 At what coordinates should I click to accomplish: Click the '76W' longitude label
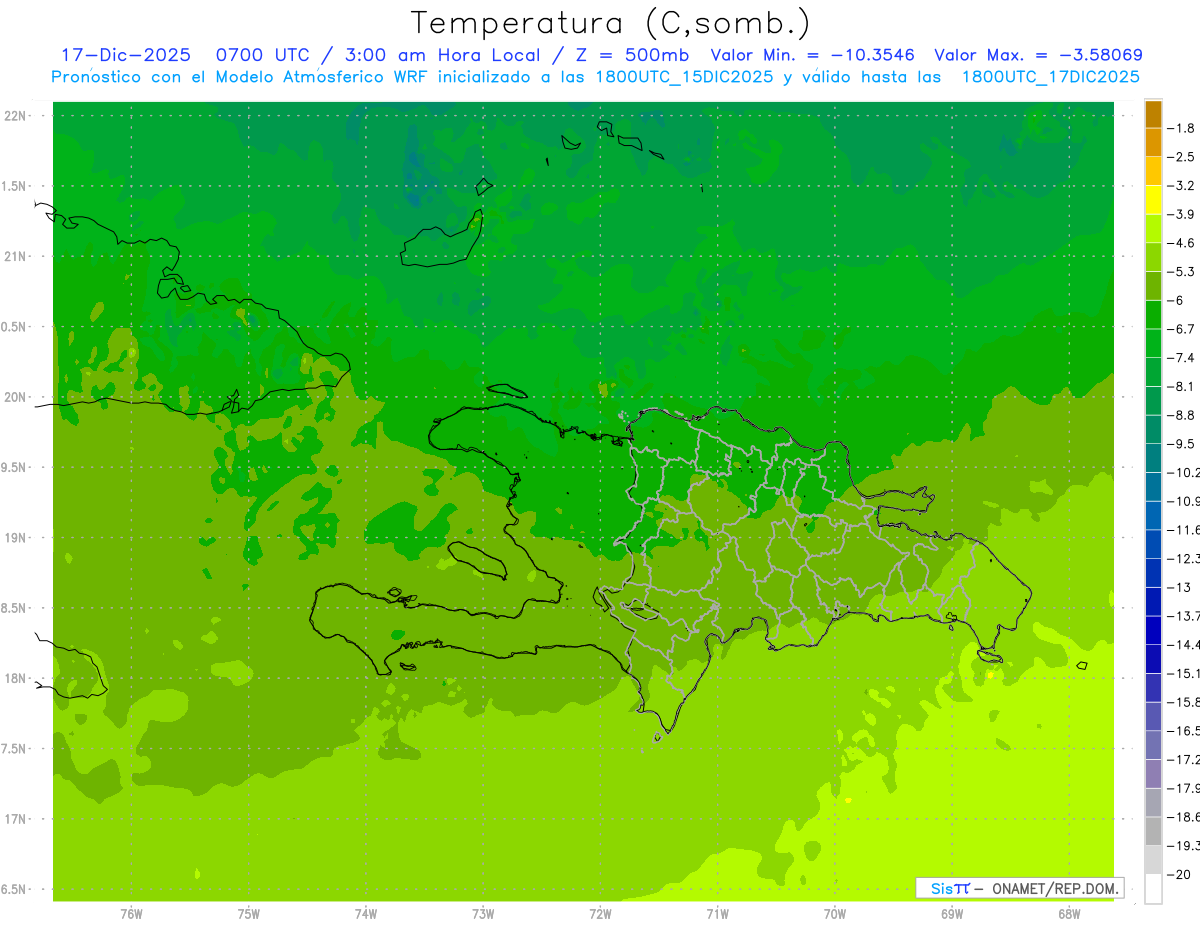pos(131,913)
